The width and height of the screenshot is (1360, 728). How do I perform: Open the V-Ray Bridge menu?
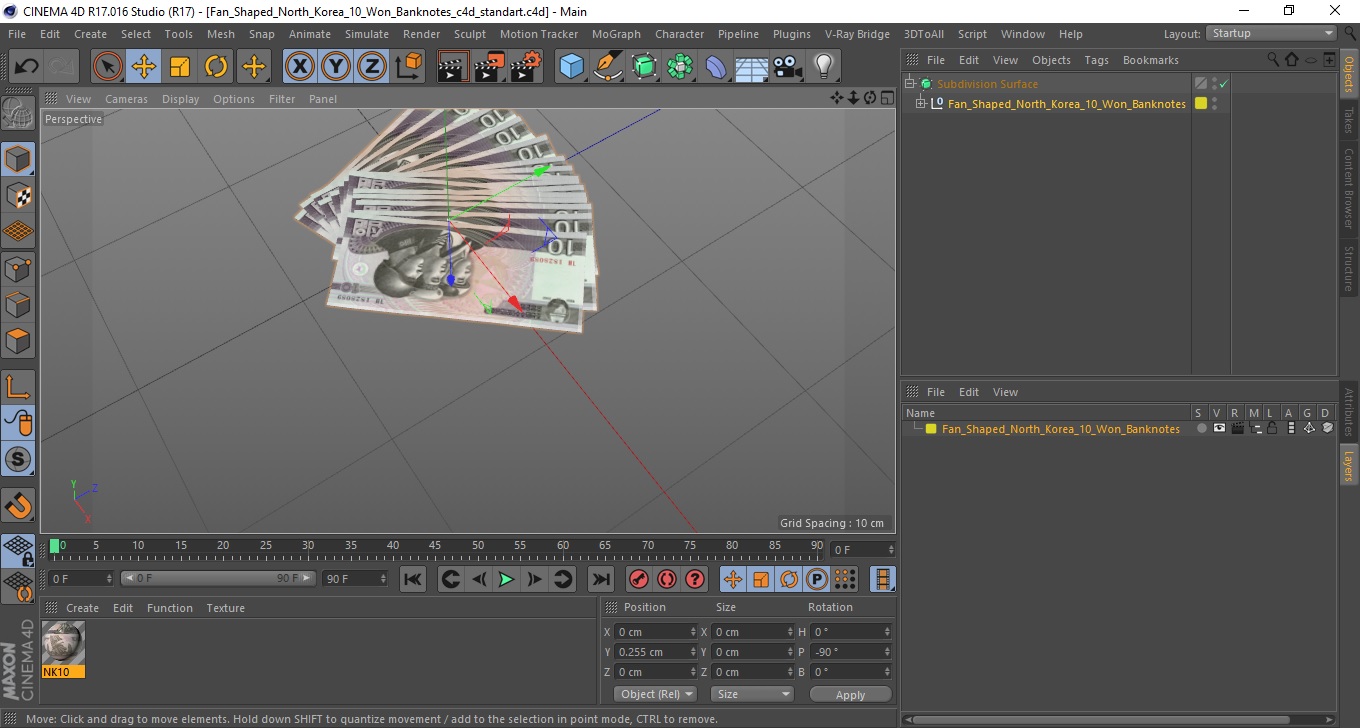(857, 34)
